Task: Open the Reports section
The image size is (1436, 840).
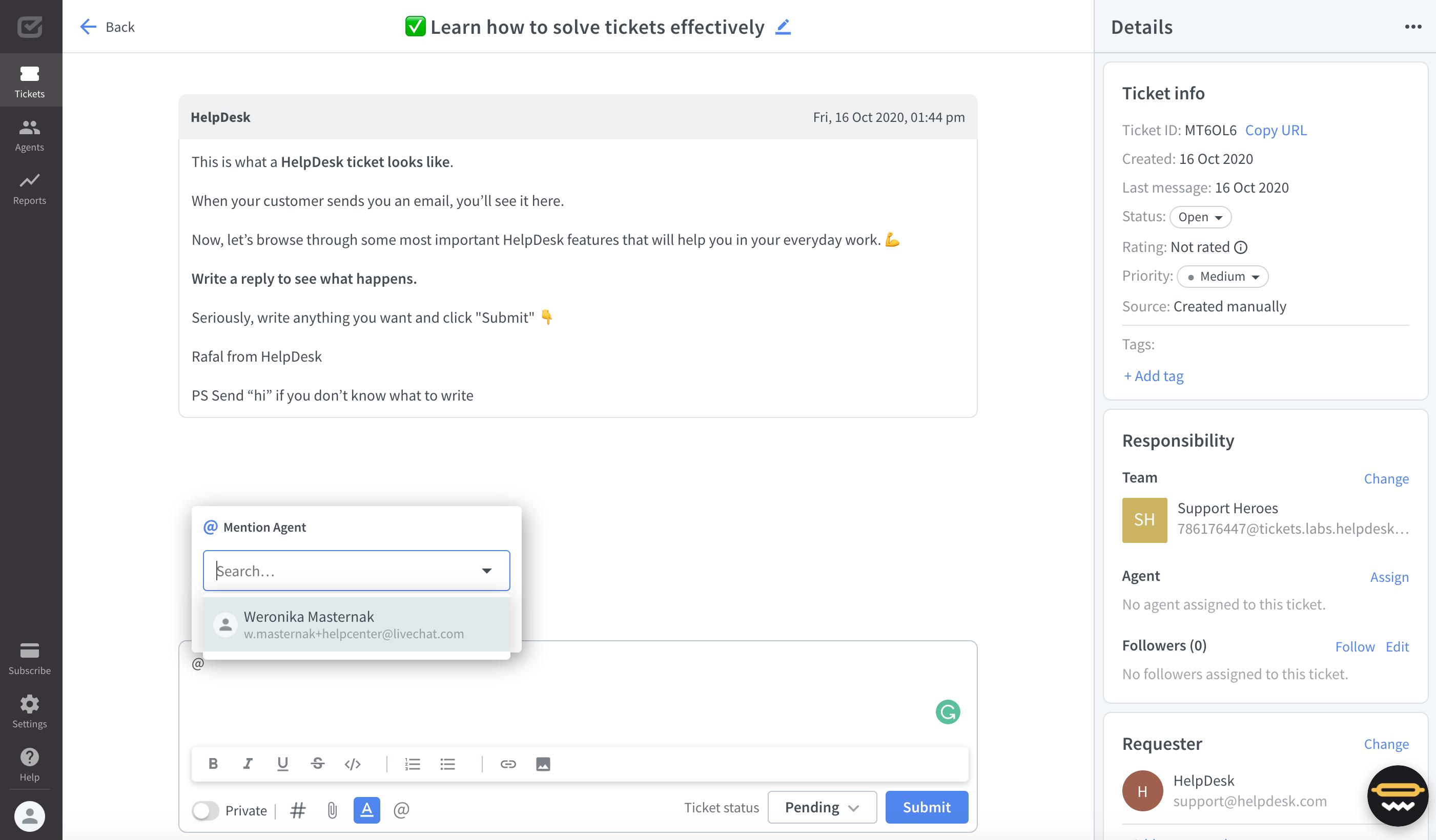Action: (30, 188)
